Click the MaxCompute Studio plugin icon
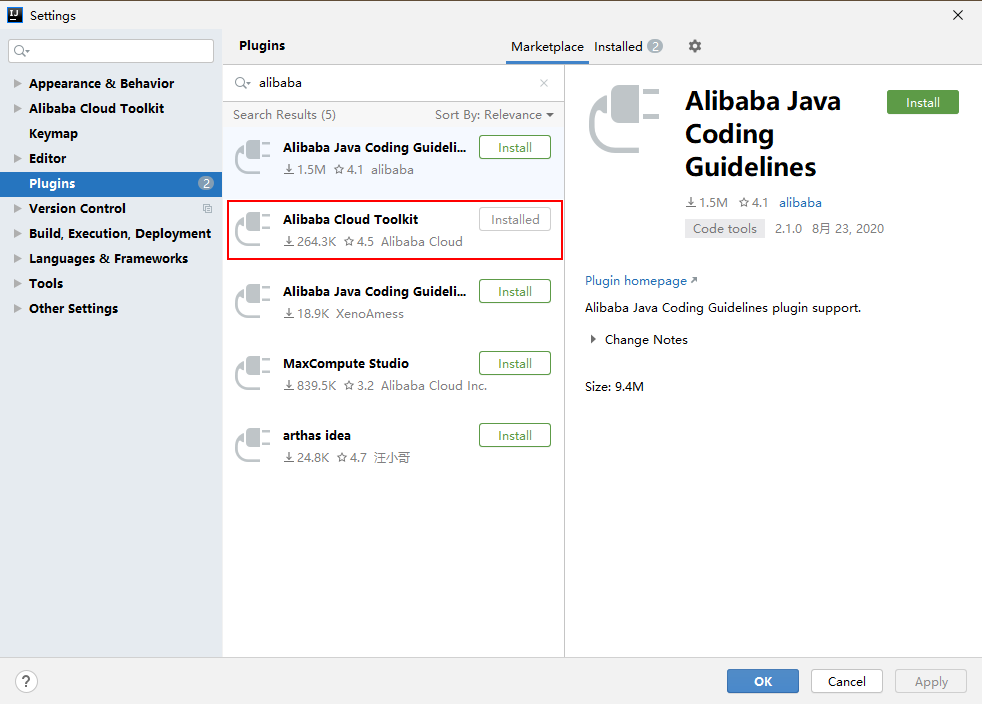 [x=253, y=374]
